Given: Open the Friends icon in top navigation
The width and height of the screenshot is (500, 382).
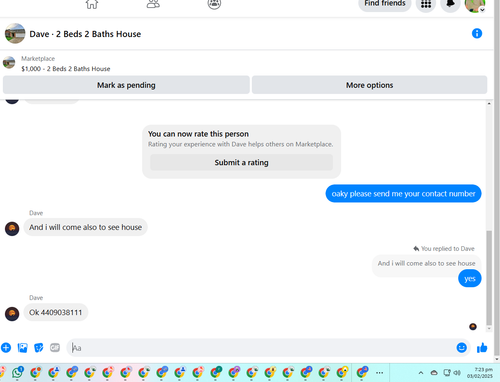Looking at the screenshot, I should (x=153, y=4).
